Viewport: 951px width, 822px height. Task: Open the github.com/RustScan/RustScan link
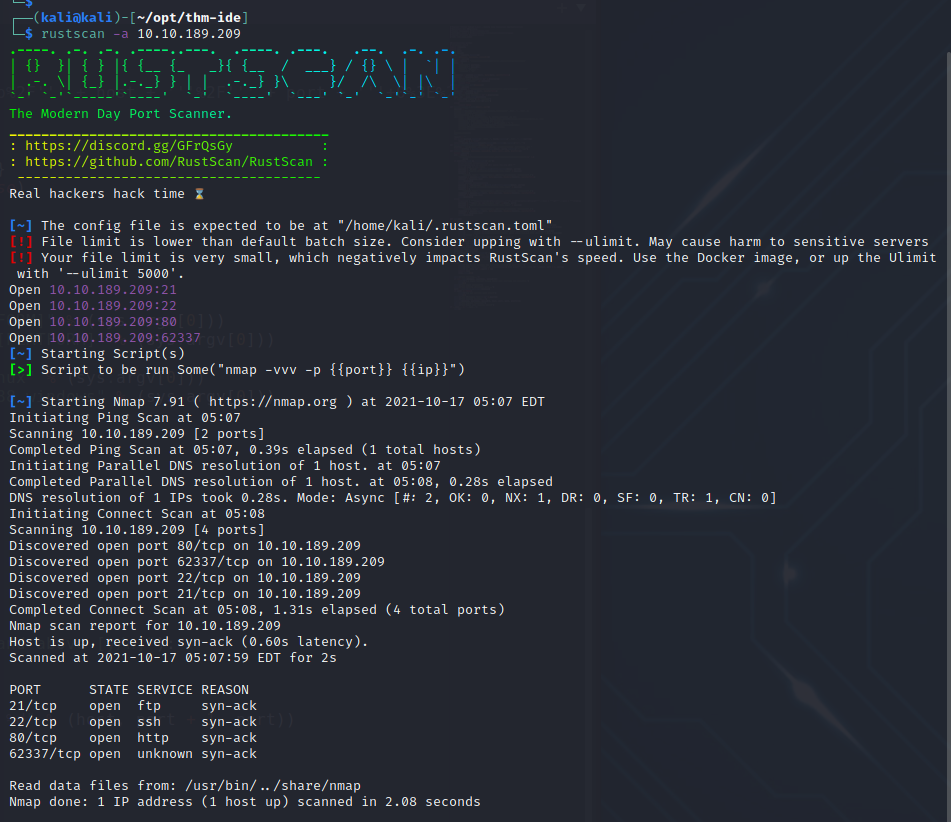pos(169,161)
